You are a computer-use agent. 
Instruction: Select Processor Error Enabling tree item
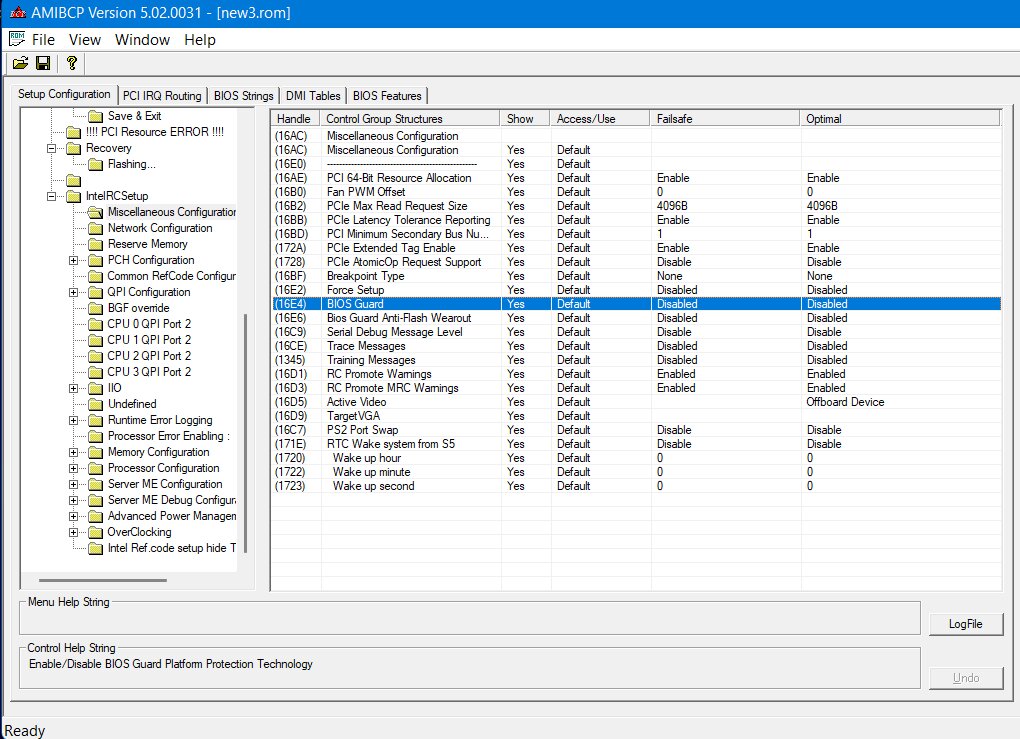point(168,437)
